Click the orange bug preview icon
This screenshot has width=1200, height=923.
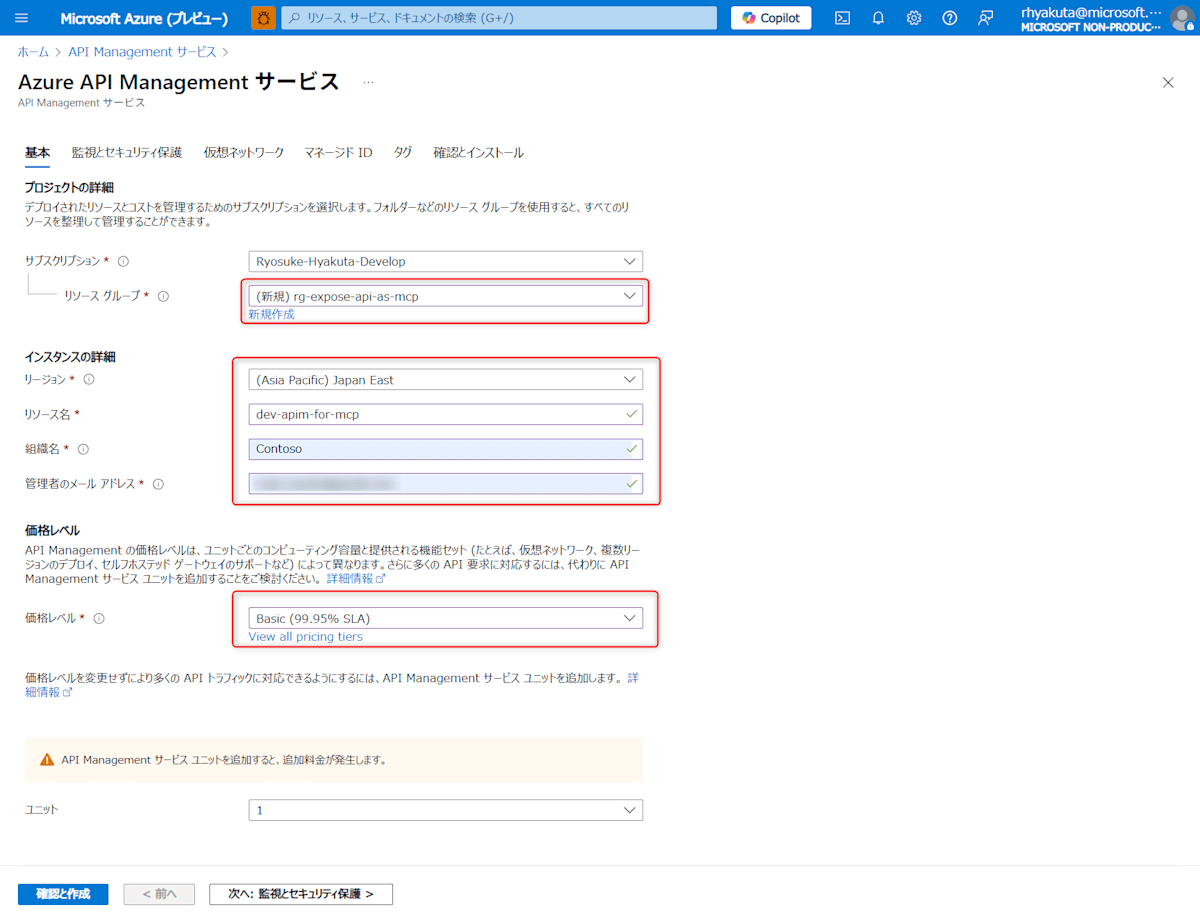[263, 18]
